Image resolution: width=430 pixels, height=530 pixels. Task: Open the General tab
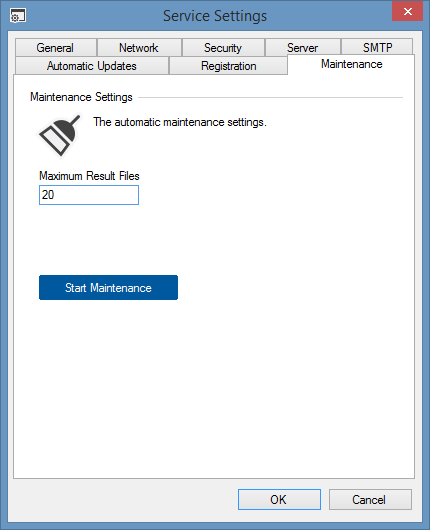[x=56, y=47]
